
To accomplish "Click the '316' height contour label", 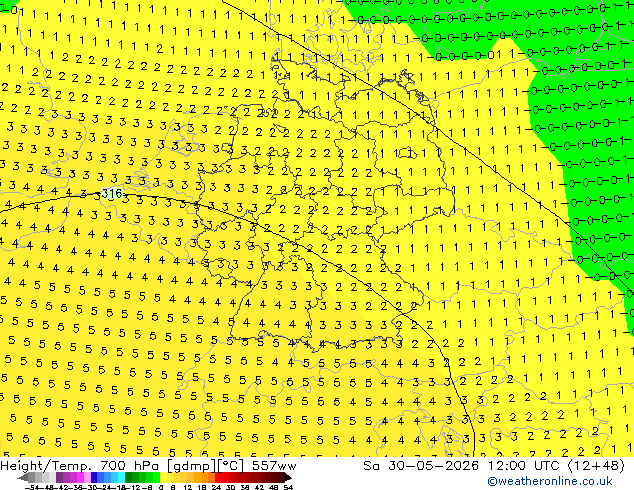I will click(x=111, y=194).
